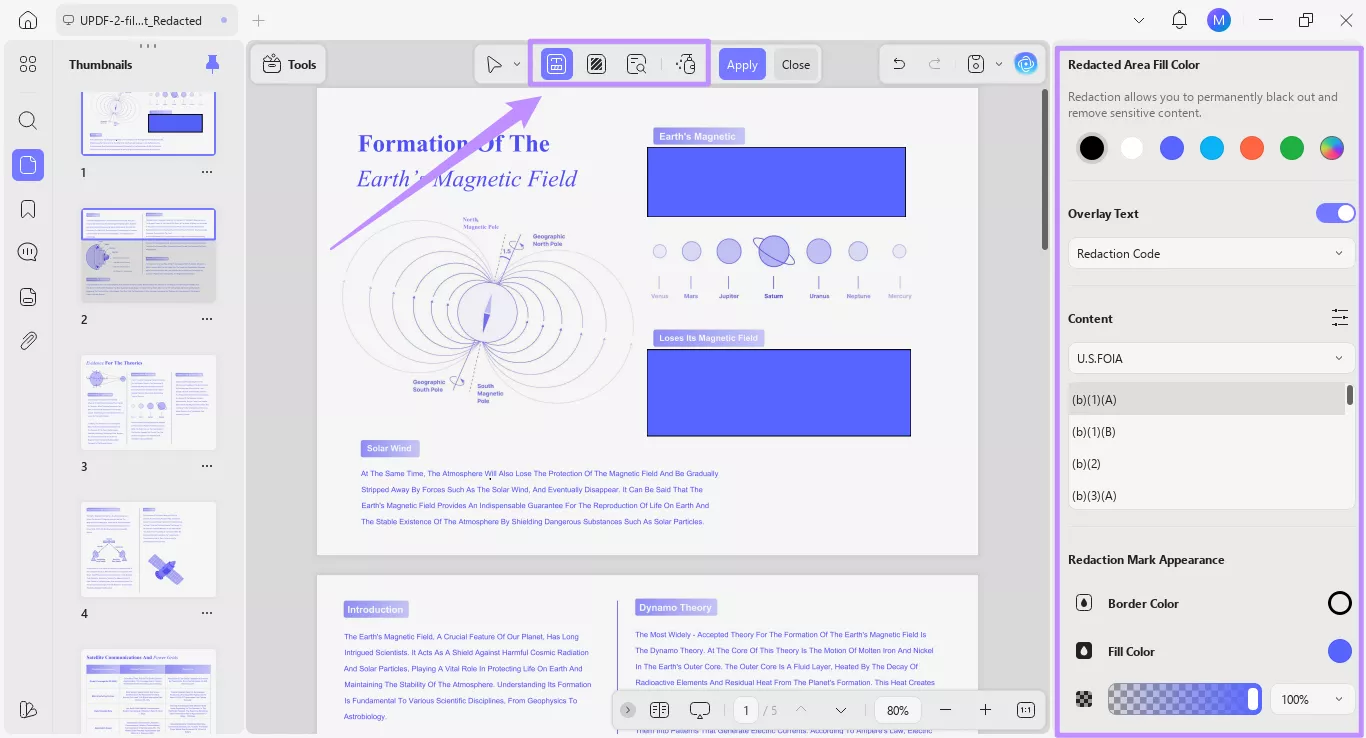The width and height of the screenshot is (1366, 738).
Task: Go to the previous page arrow
Action: point(801,710)
